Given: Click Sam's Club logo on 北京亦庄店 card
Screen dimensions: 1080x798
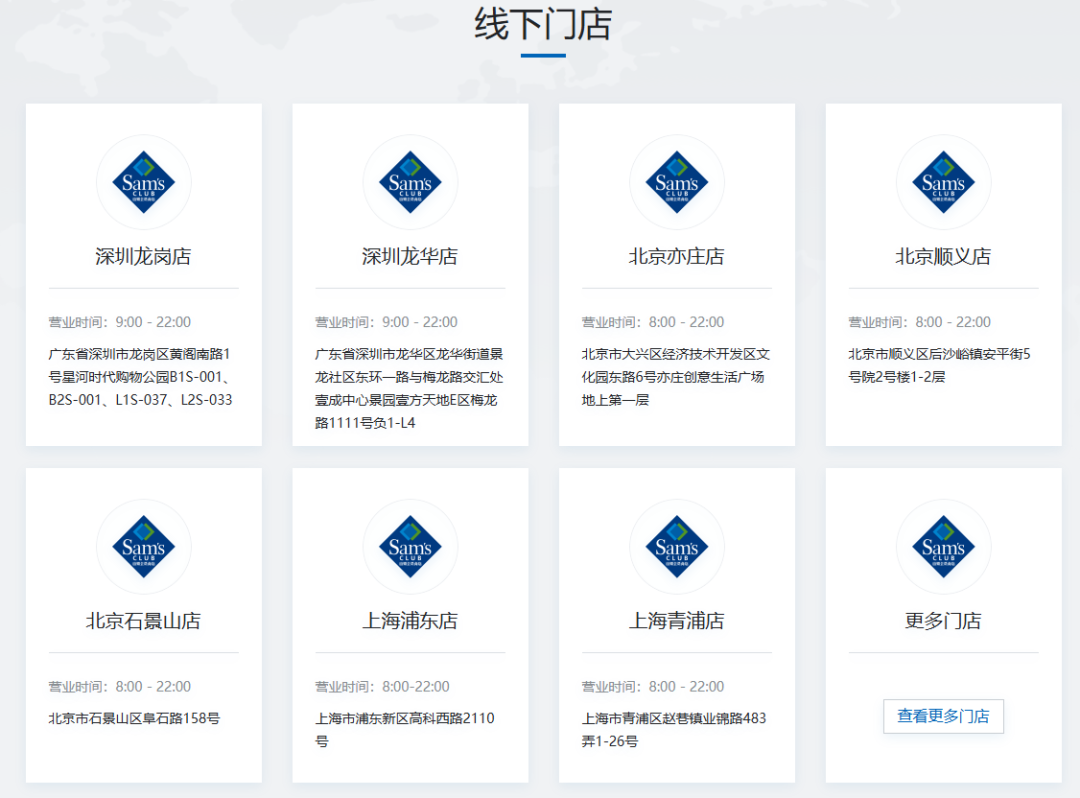Looking at the screenshot, I should (676, 182).
